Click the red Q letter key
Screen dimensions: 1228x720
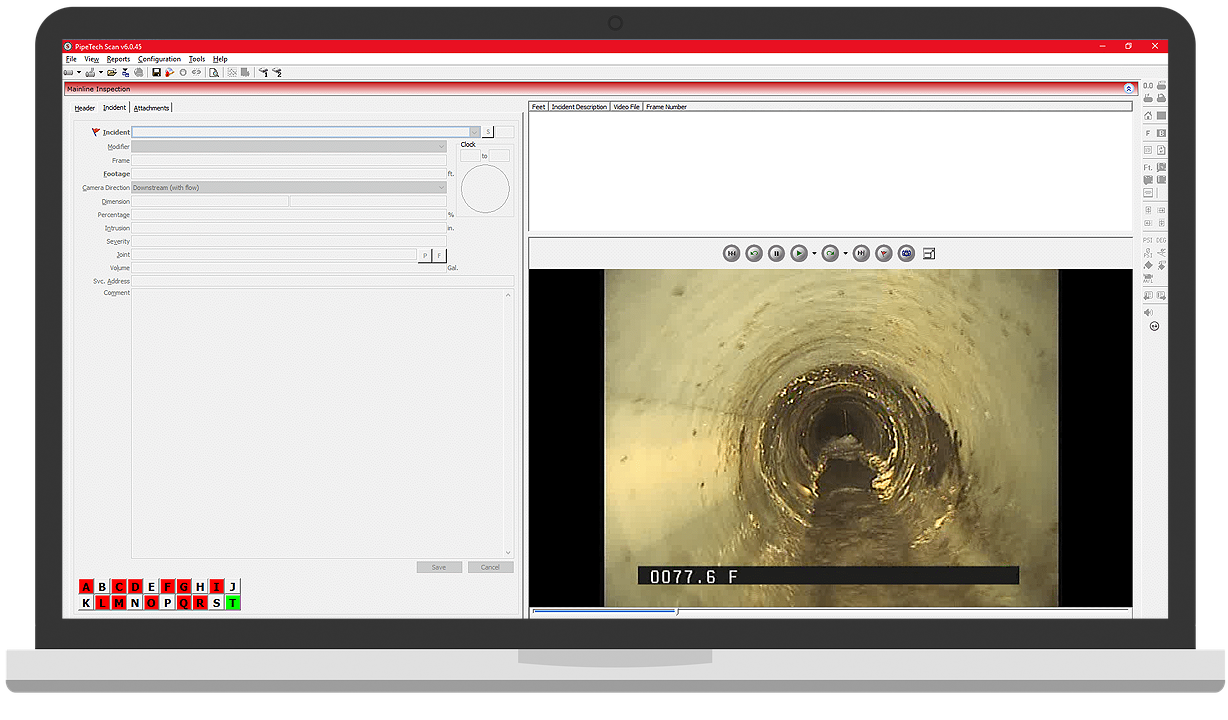coord(184,603)
